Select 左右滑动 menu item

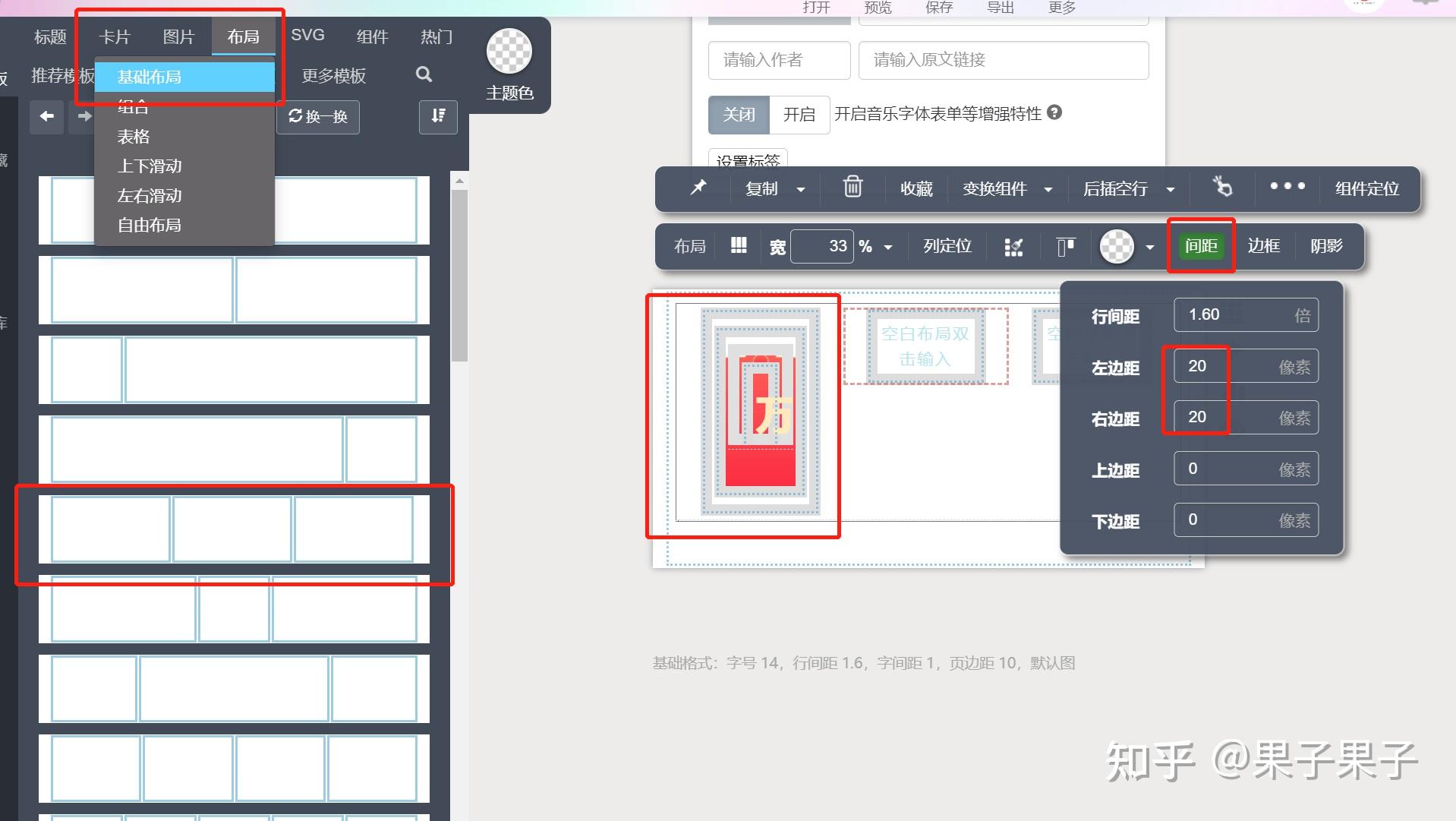click(x=184, y=196)
